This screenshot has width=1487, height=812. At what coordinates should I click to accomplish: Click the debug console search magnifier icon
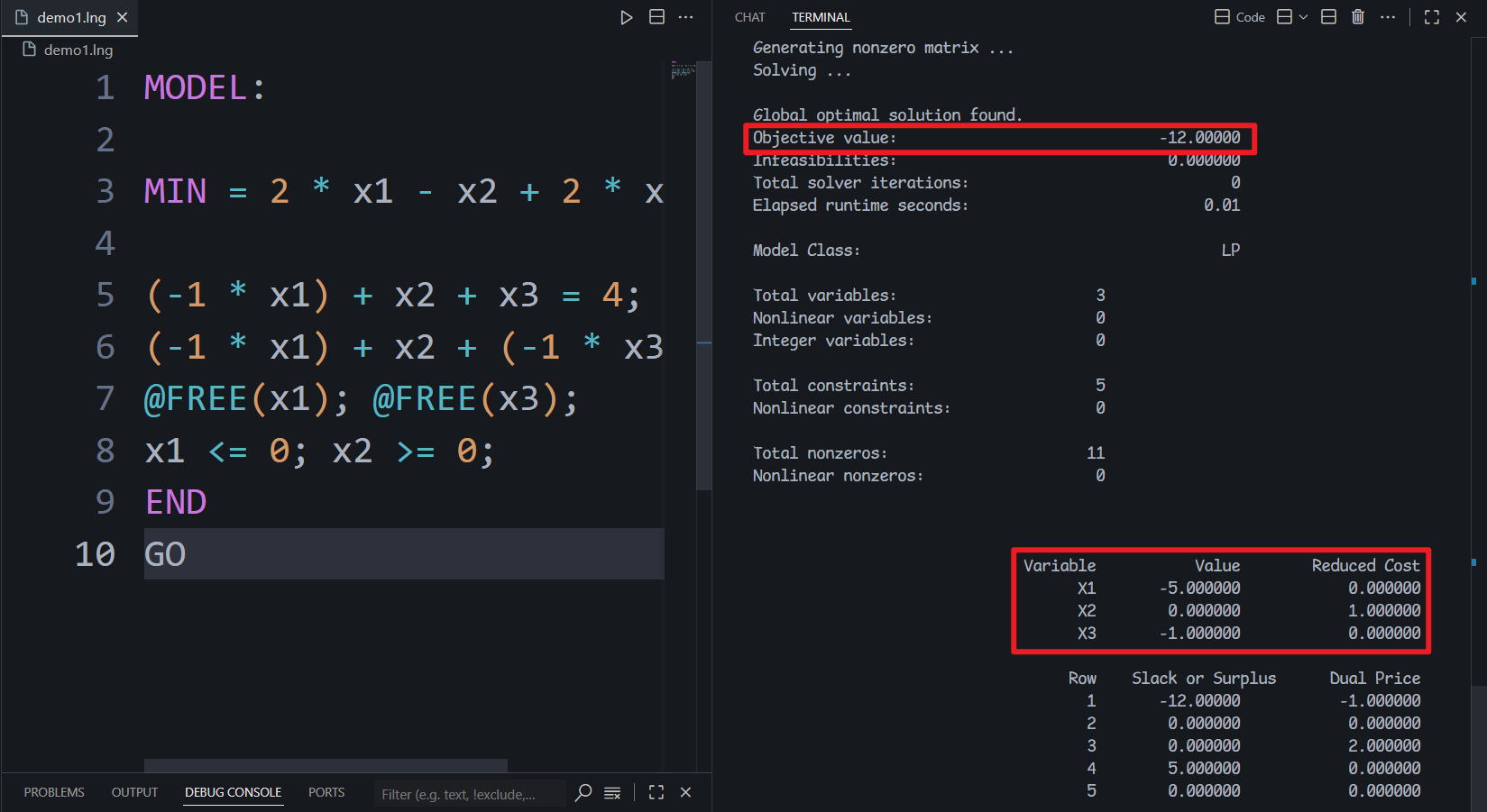click(x=584, y=792)
